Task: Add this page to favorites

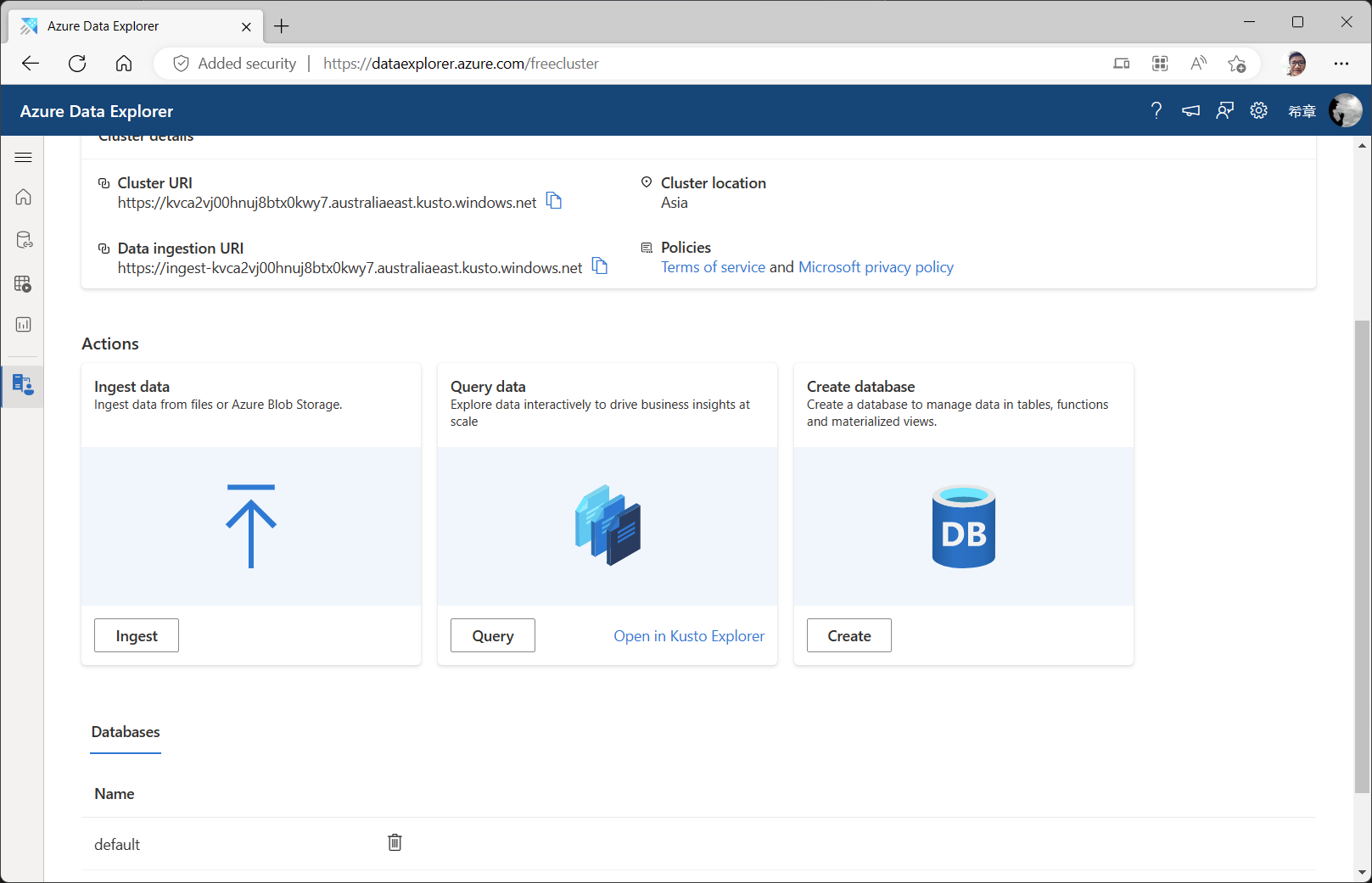Action: click(1236, 64)
